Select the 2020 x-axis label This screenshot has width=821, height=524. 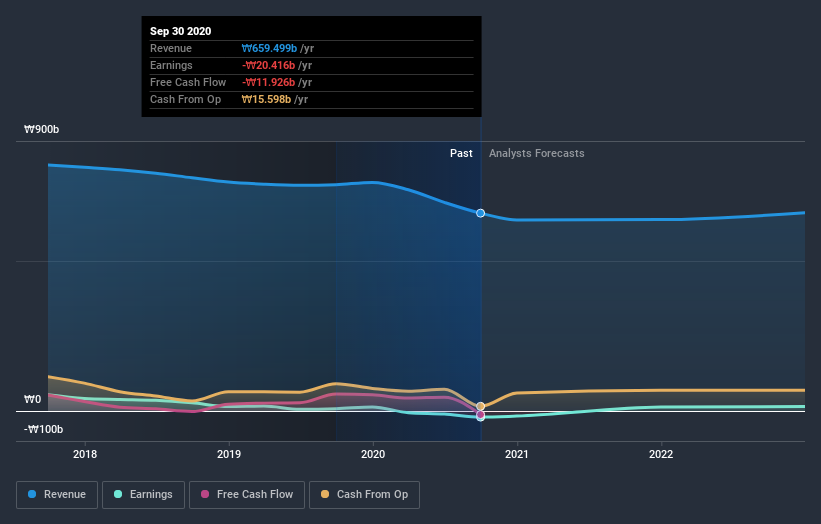(373, 454)
